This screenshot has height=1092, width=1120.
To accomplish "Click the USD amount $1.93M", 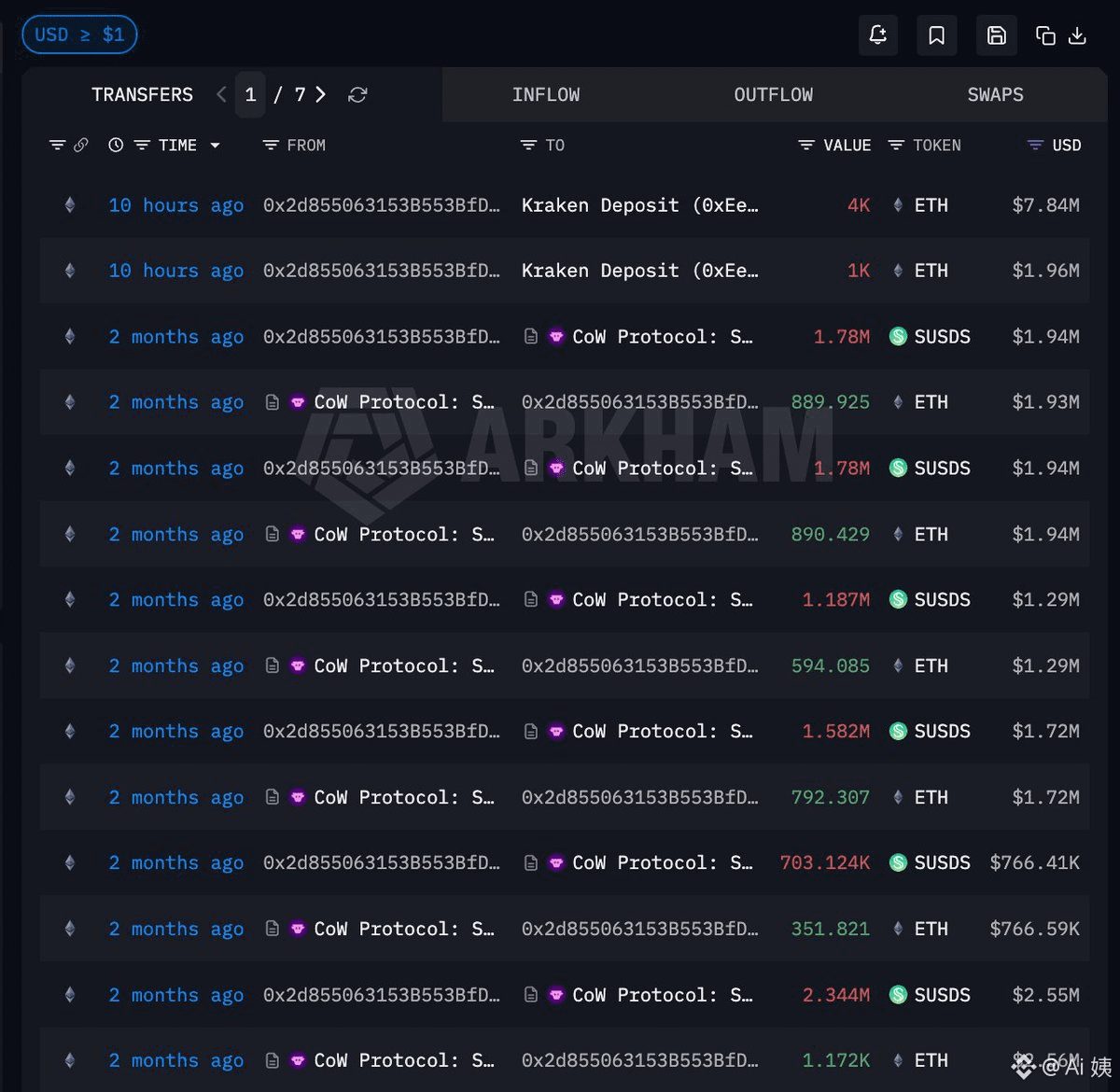I will 1045,402.
